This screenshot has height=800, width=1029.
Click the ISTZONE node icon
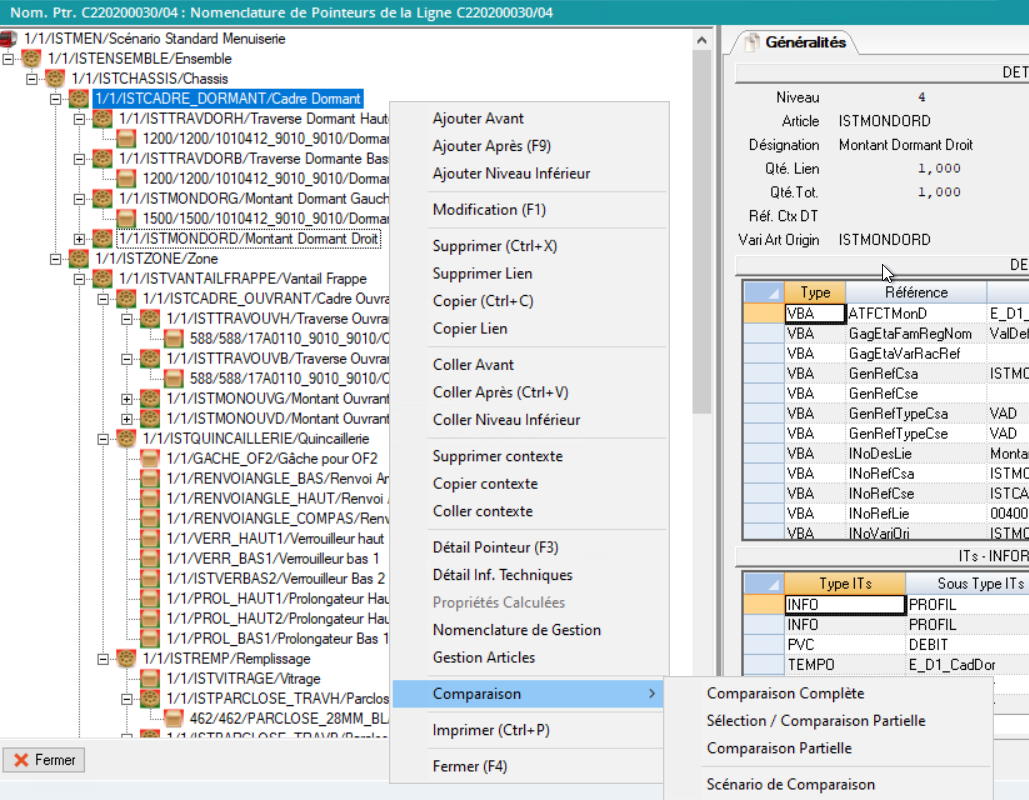(80, 259)
